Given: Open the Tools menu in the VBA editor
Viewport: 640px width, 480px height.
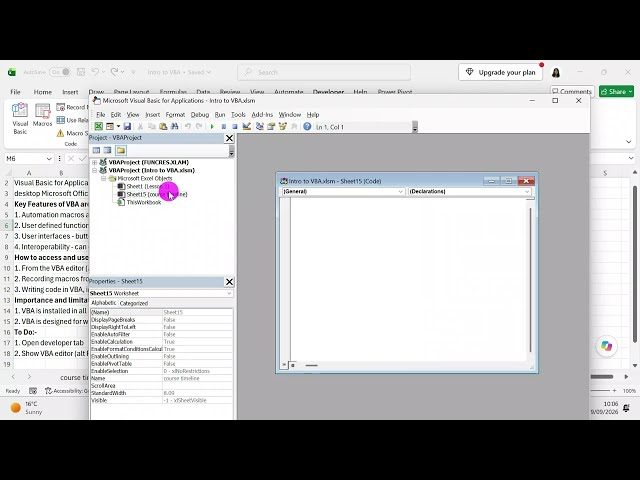Looking at the screenshot, I should (238, 115).
